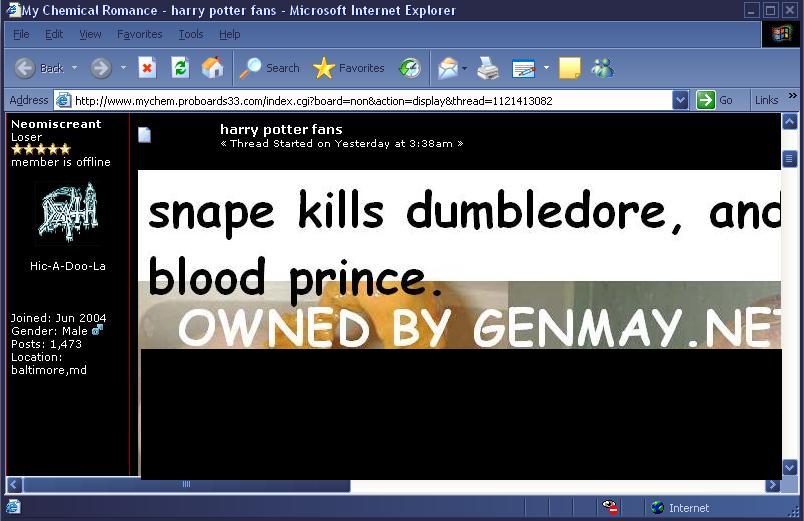The height and width of the screenshot is (521, 804).
Task: Refresh the page with green arrows icon
Action: coord(180,68)
